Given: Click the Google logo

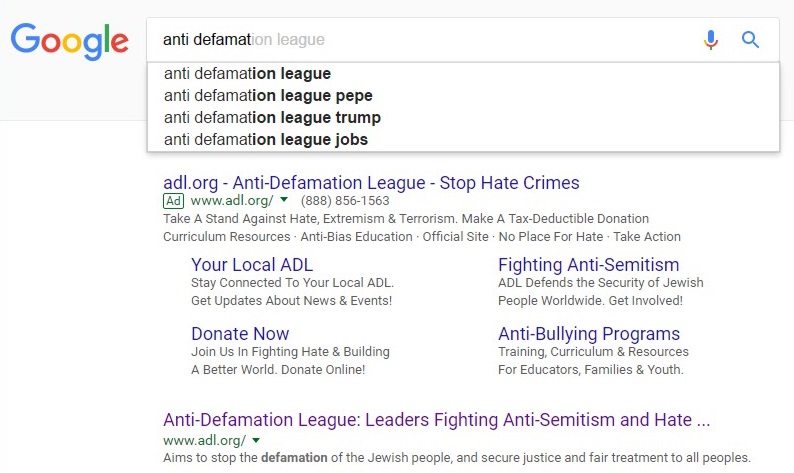Looking at the screenshot, I should [69, 41].
